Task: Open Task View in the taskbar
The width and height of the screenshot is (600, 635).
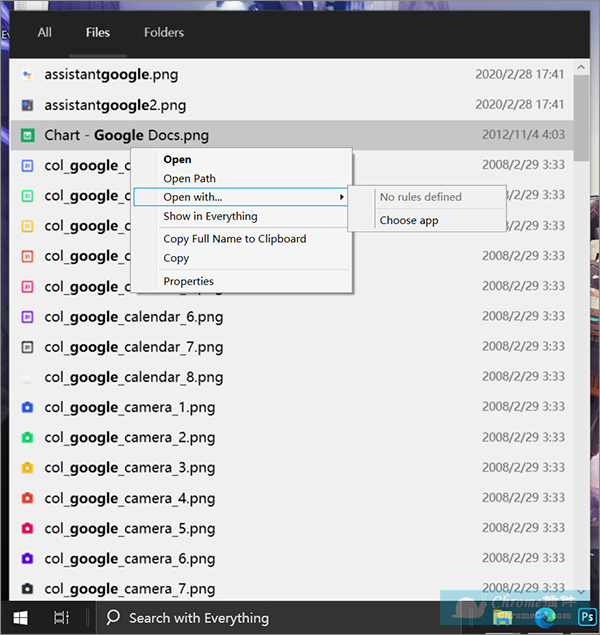Action: (x=61, y=617)
